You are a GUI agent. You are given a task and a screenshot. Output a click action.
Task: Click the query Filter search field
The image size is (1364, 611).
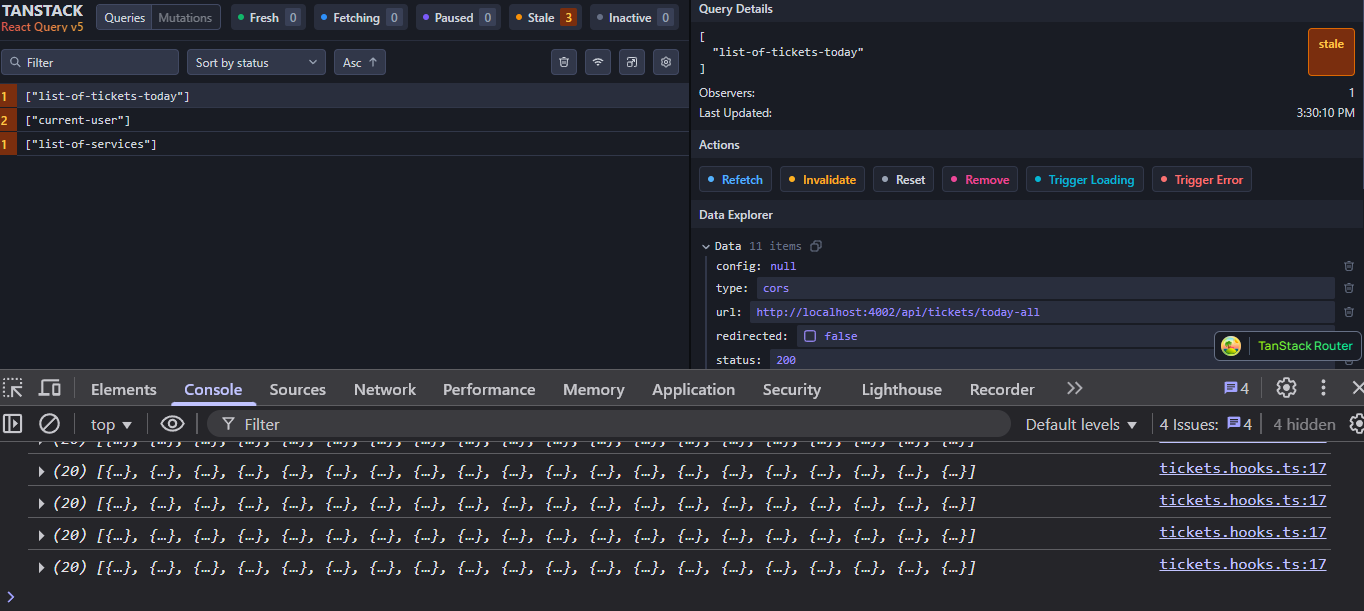[90, 62]
